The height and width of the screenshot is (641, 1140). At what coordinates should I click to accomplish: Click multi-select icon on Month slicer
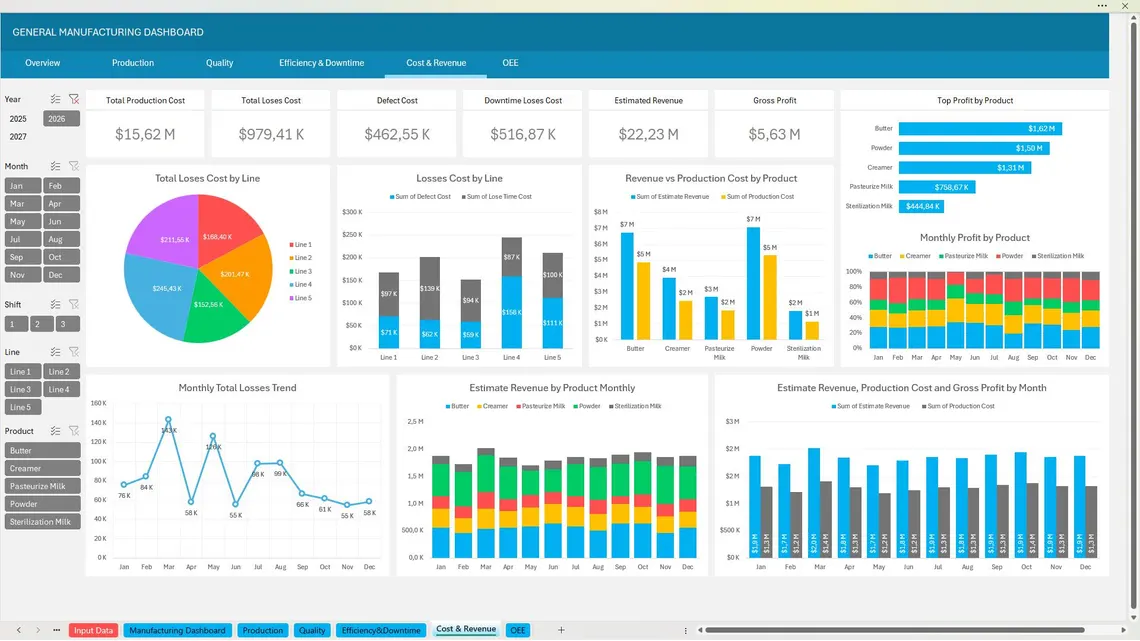click(x=56, y=167)
